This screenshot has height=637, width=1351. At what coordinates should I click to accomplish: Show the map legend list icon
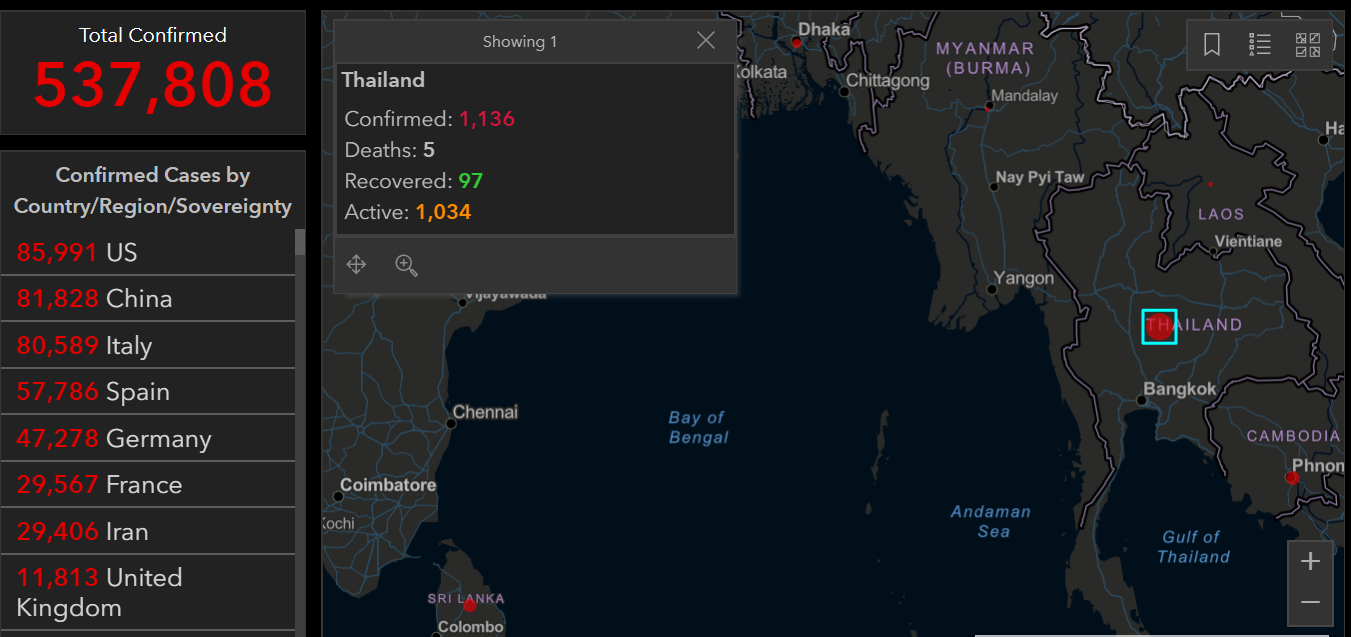(x=1260, y=45)
